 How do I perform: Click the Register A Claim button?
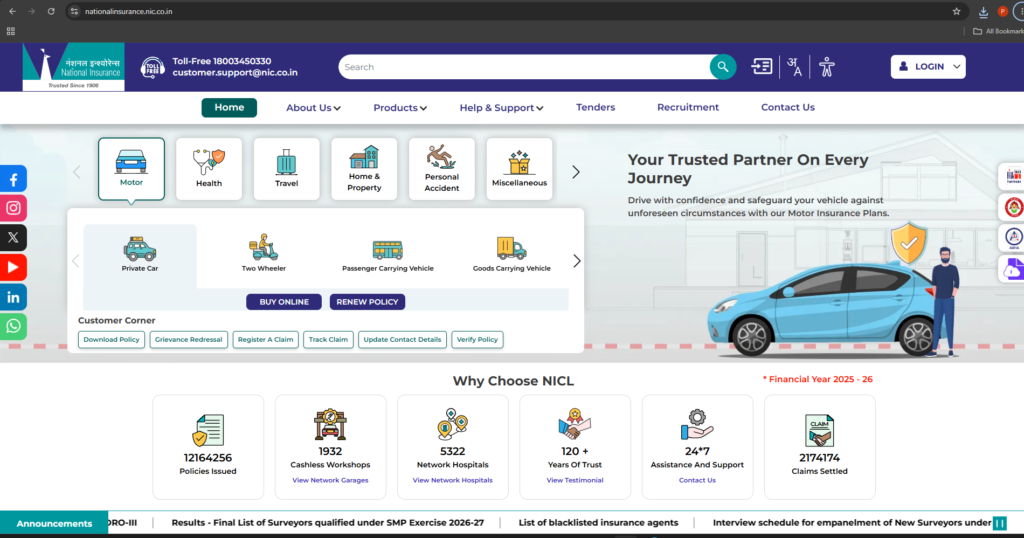click(265, 340)
